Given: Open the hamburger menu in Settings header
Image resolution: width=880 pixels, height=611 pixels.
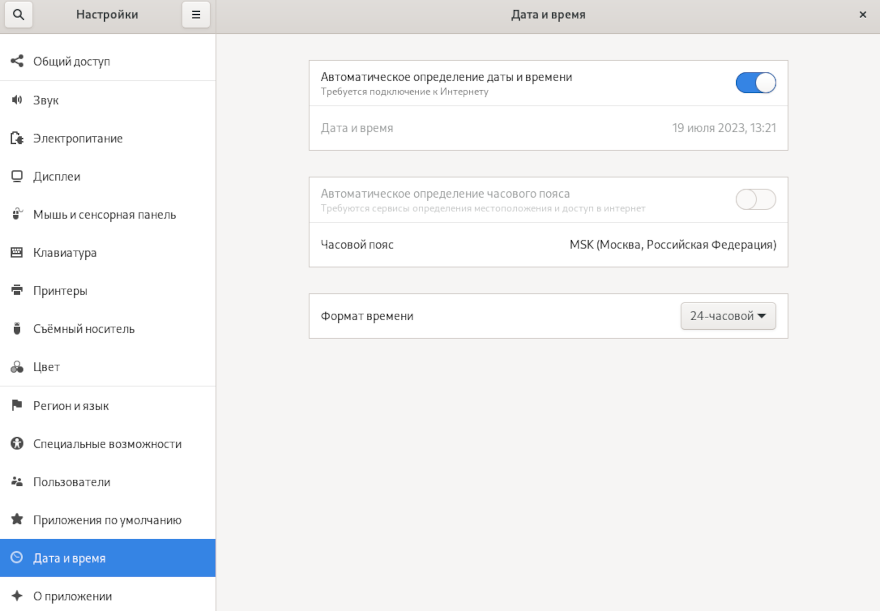Looking at the screenshot, I should 196,15.
